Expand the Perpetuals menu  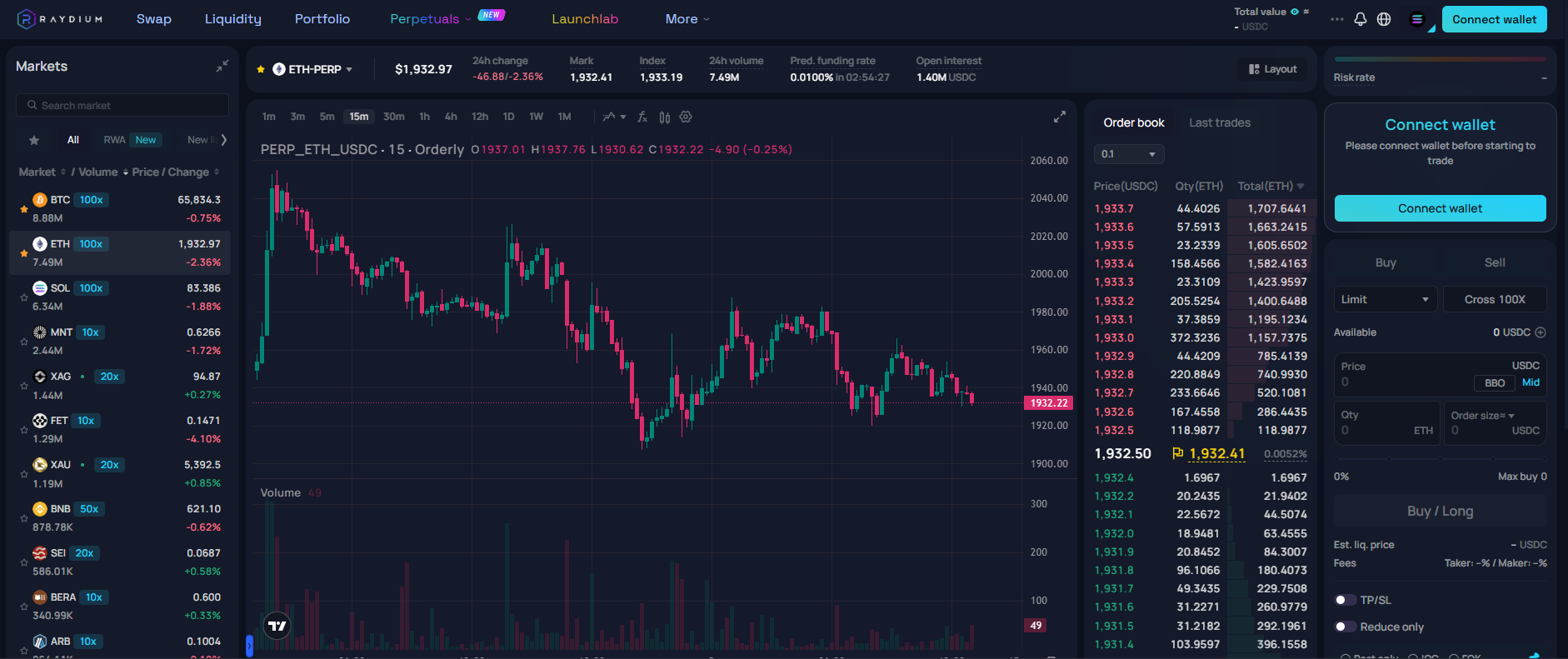[x=430, y=19]
